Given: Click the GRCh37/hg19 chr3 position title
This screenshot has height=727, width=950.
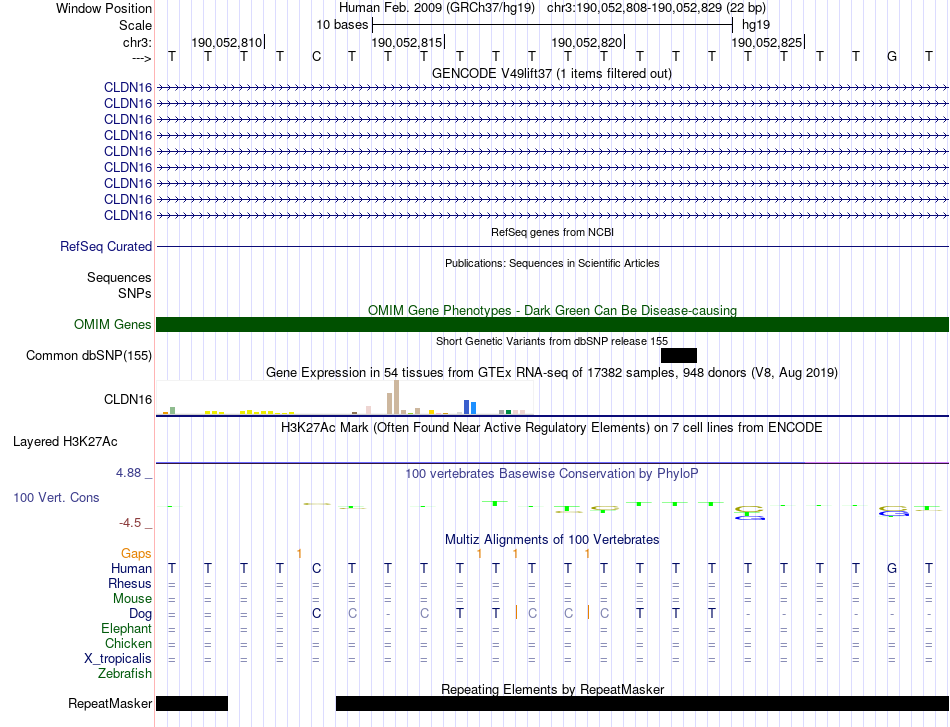Looking at the screenshot, I should click(552, 8).
